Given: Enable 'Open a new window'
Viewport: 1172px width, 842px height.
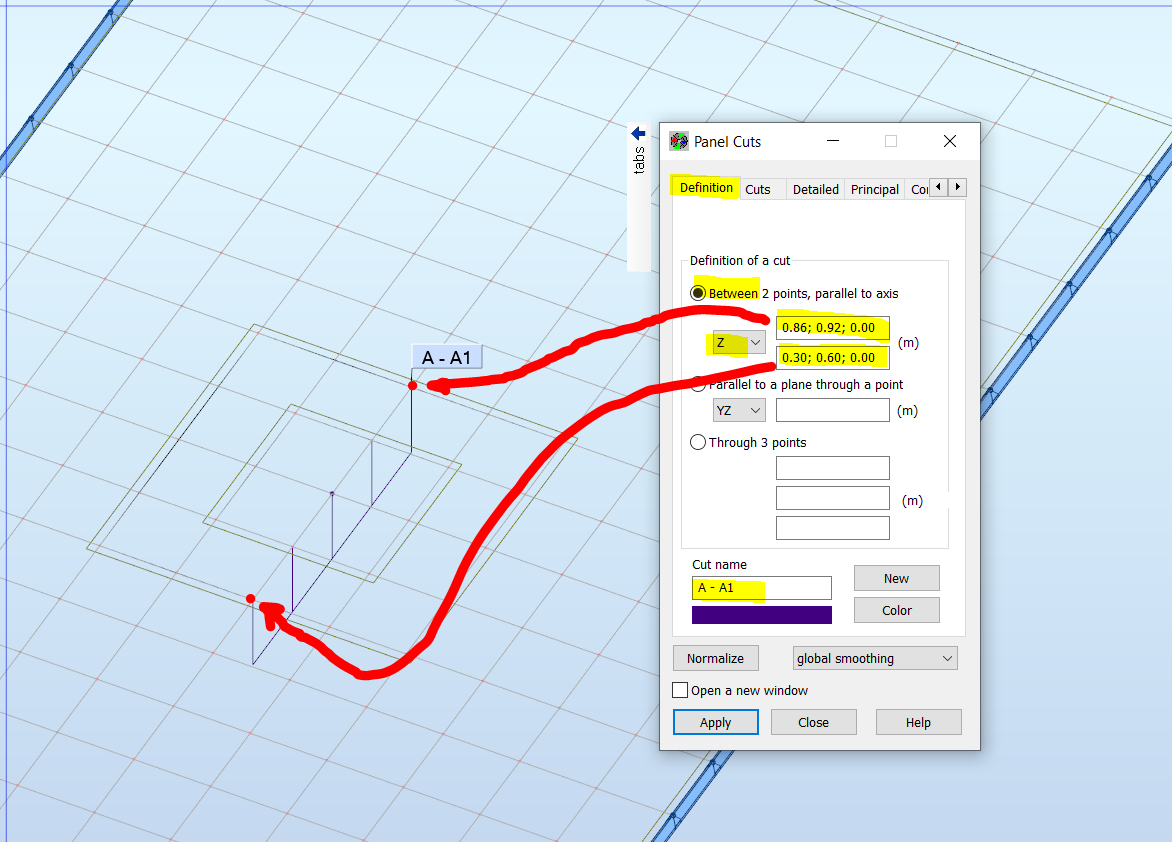Looking at the screenshot, I should coord(680,690).
